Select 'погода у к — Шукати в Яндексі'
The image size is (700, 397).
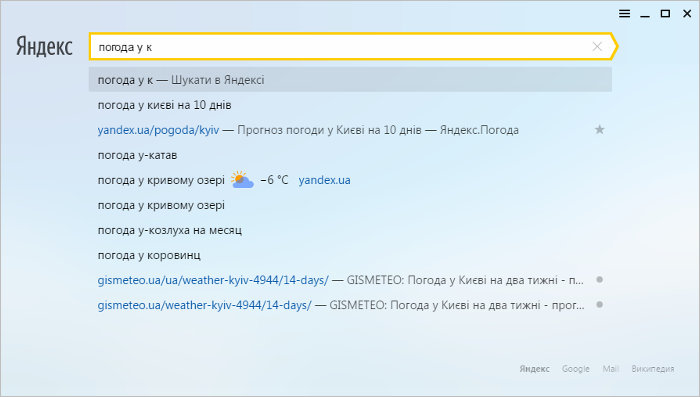[350, 80]
